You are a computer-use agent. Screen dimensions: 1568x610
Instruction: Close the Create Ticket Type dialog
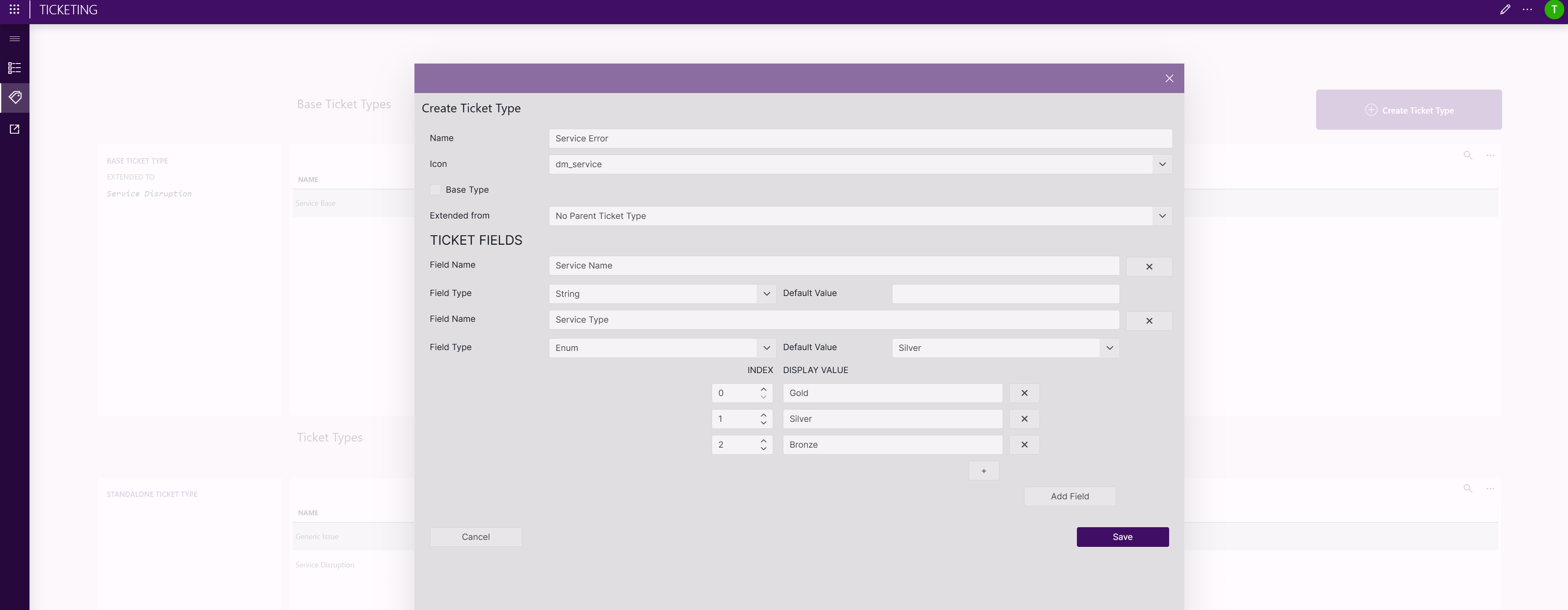pos(1169,79)
